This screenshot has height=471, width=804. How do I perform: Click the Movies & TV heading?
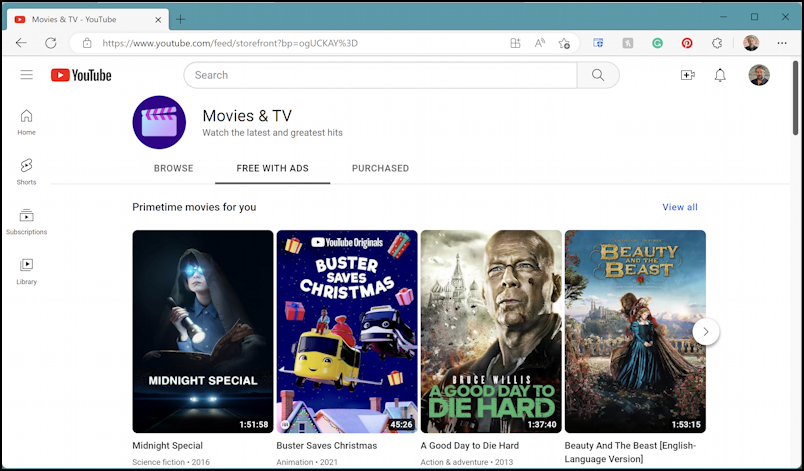[x=247, y=115]
